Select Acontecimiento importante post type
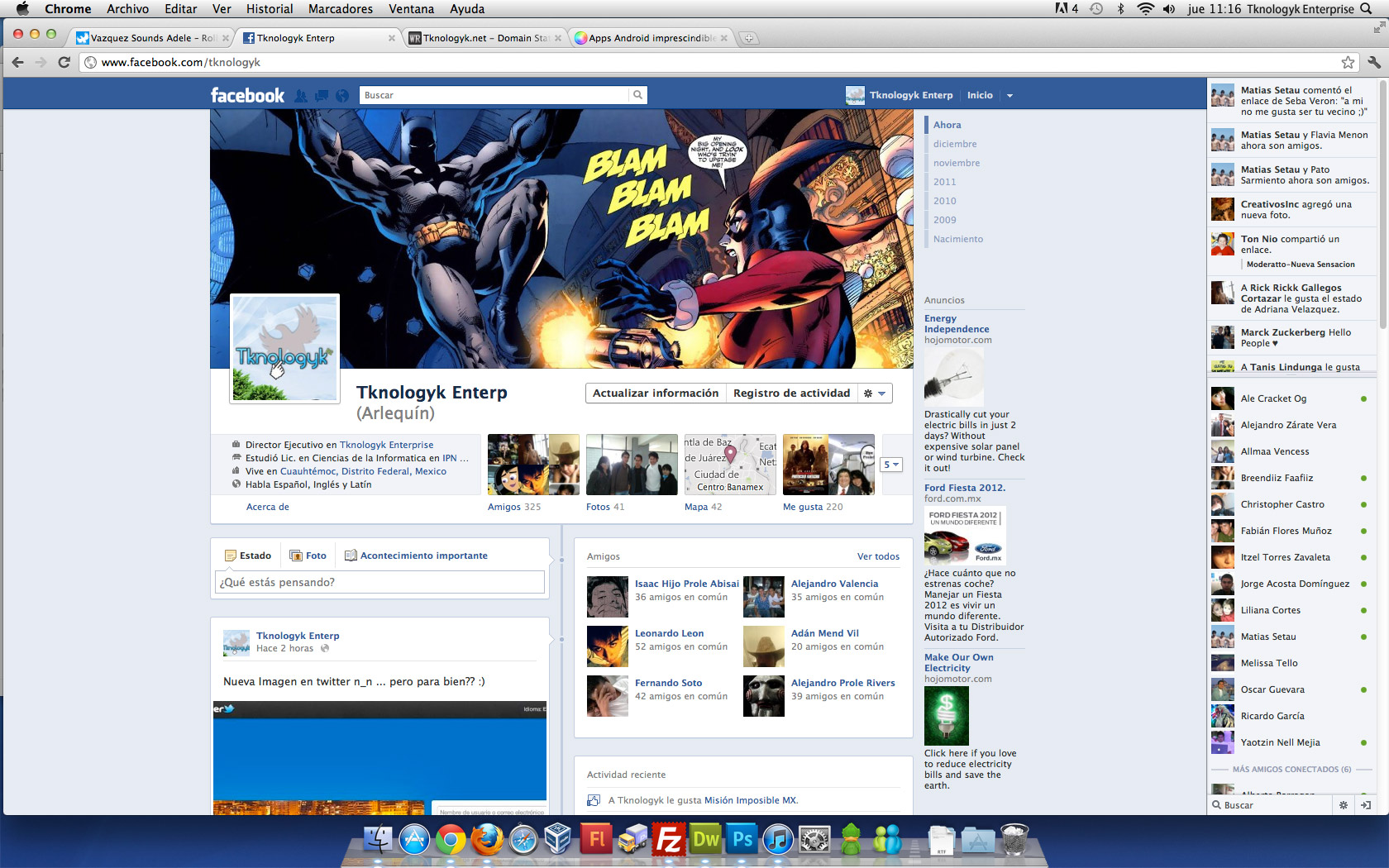 point(416,556)
